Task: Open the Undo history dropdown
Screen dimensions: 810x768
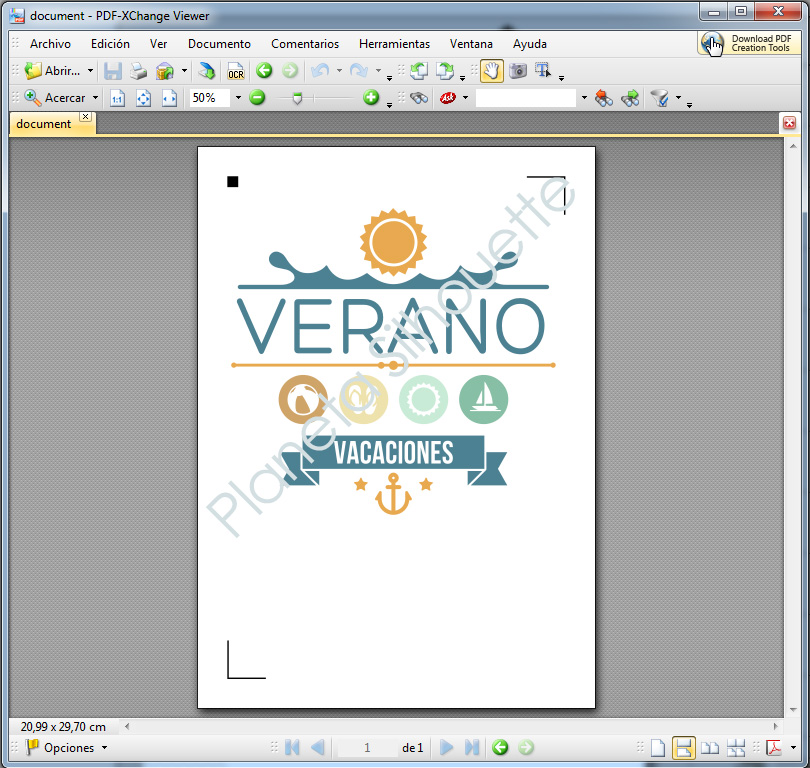Action: (339, 71)
